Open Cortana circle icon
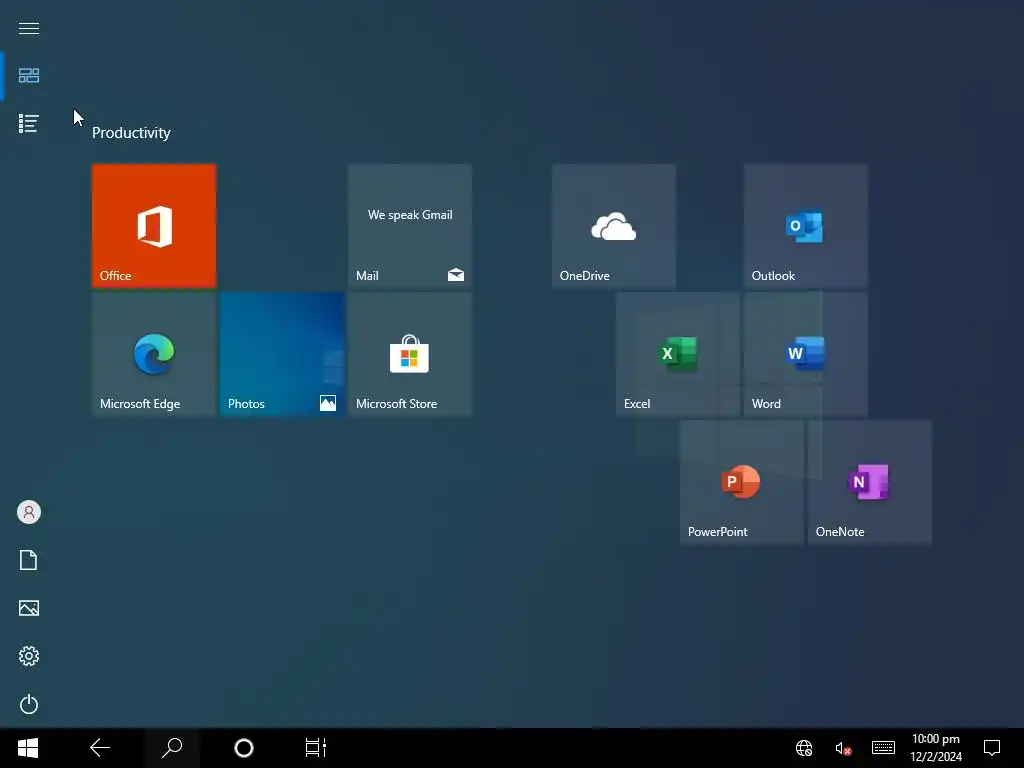The image size is (1024, 768). click(x=244, y=748)
